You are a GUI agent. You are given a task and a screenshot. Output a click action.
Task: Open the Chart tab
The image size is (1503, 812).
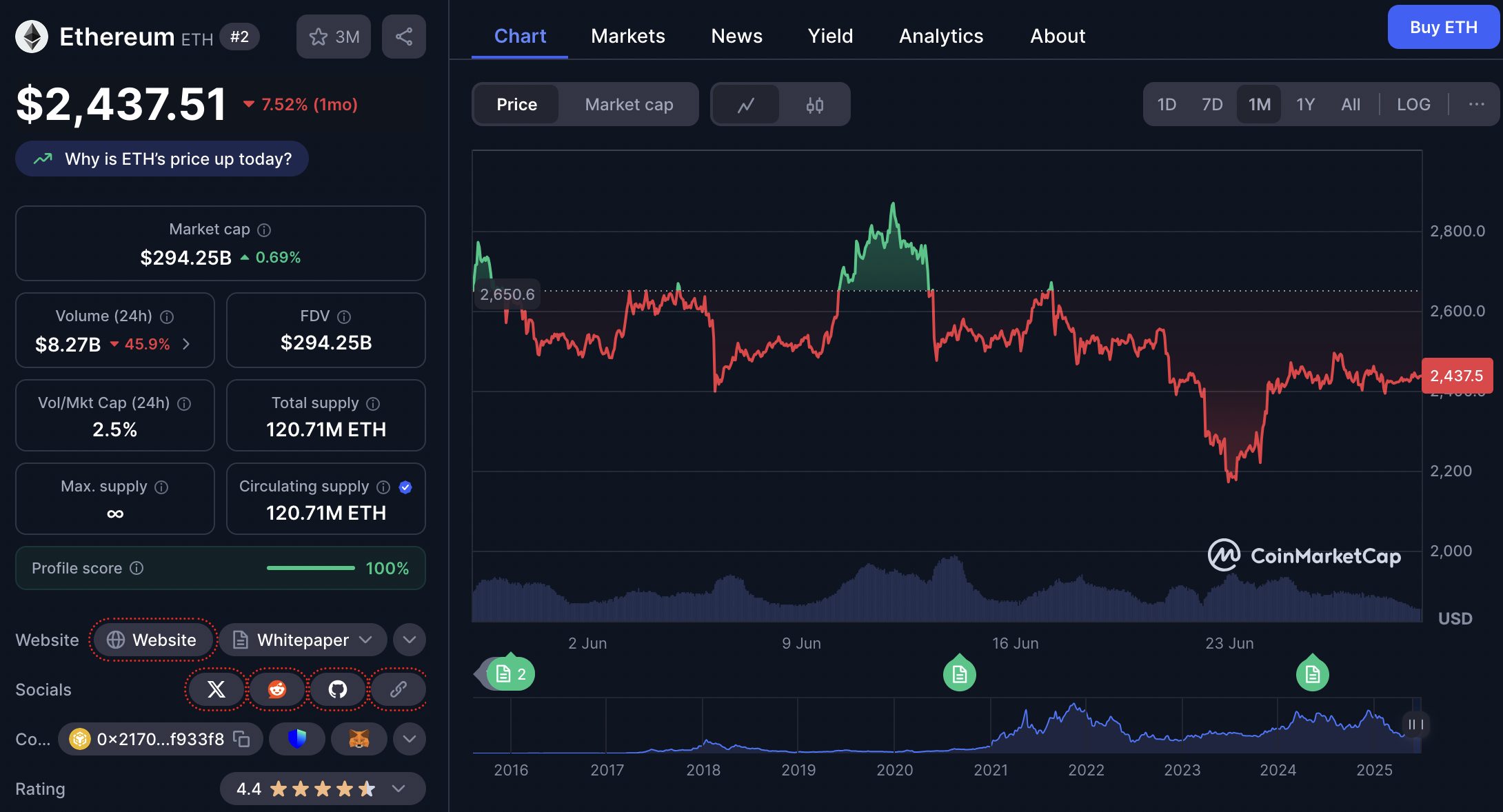click(x=520, y=36)
